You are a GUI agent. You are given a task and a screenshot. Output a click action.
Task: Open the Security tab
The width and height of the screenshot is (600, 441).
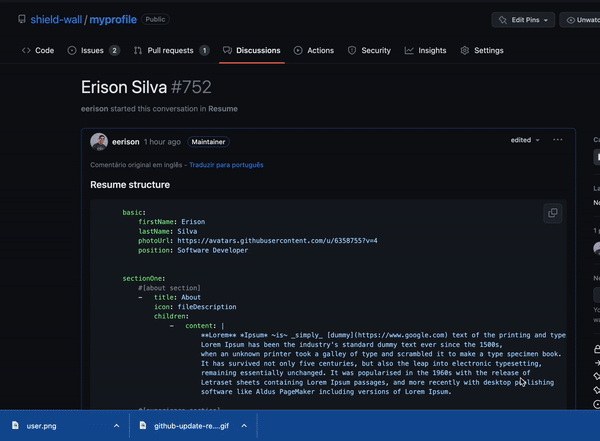point(369,50)
